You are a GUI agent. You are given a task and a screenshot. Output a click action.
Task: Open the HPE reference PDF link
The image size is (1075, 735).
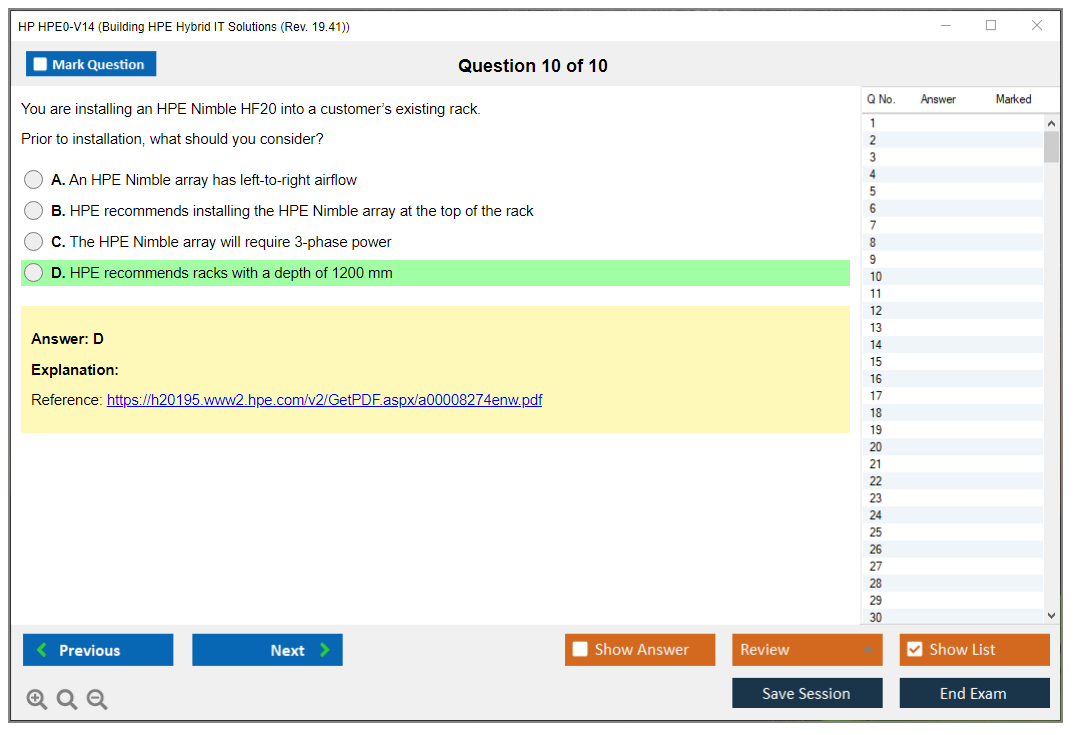324,400
